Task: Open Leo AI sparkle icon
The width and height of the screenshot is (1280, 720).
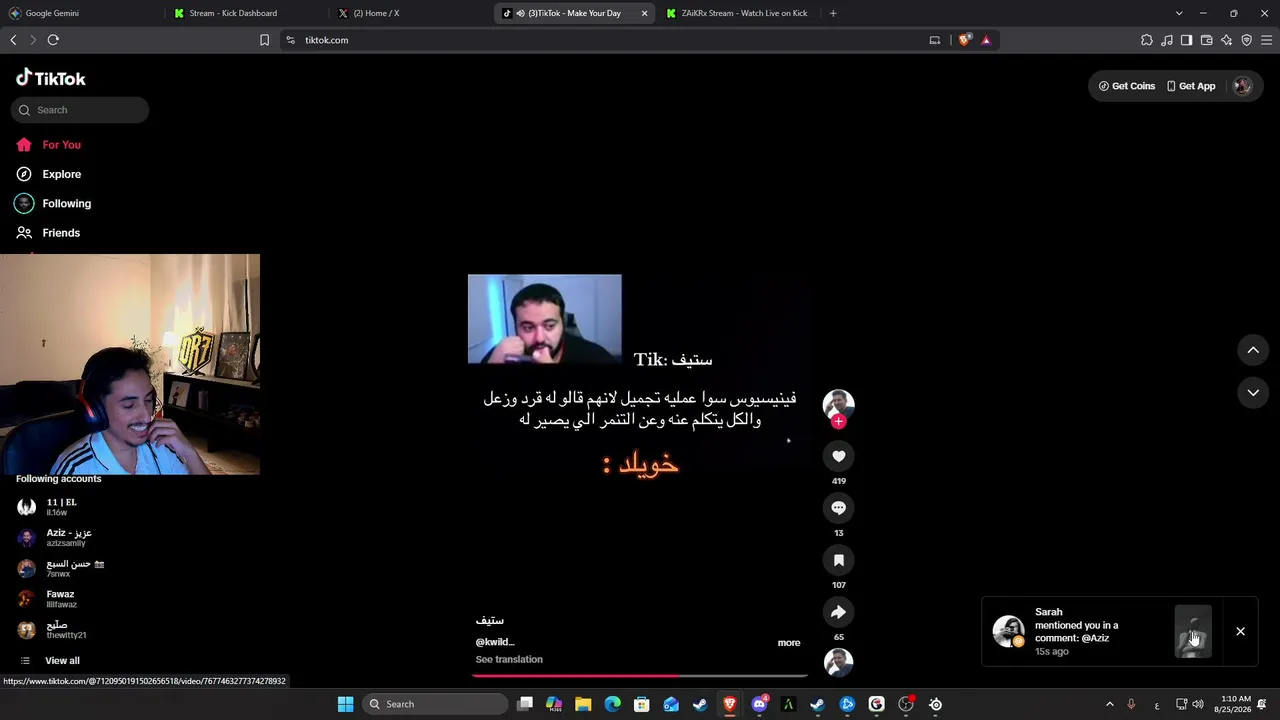Action: [1226, 40]
